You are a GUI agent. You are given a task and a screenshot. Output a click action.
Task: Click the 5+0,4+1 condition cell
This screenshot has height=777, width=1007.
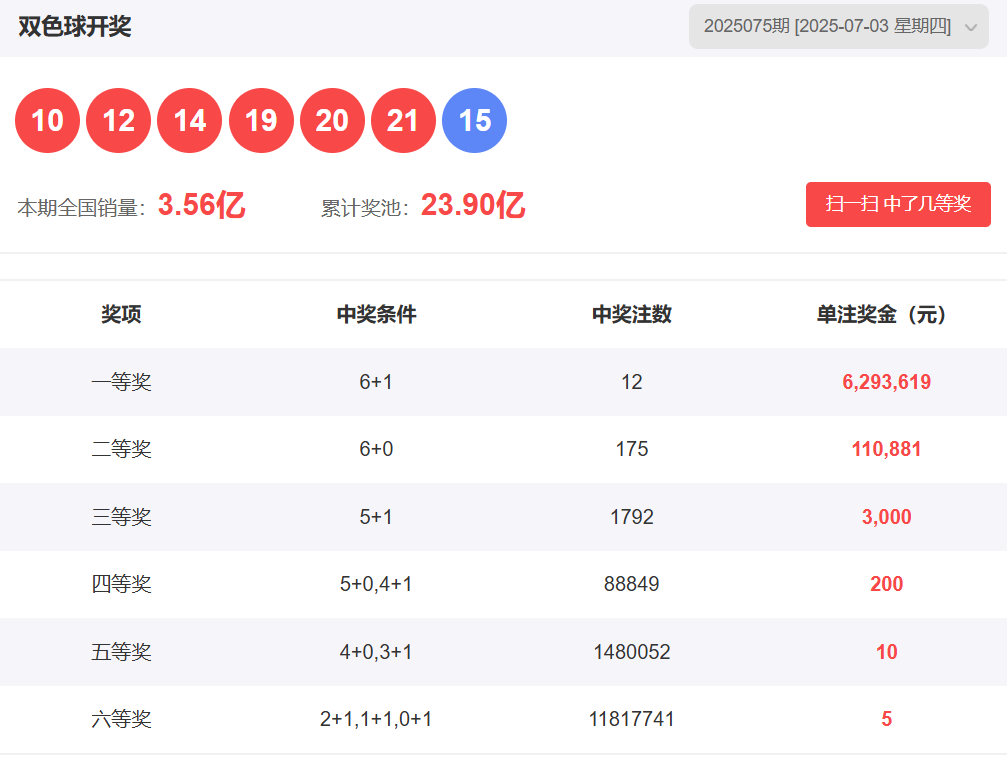tap(376, 584)
